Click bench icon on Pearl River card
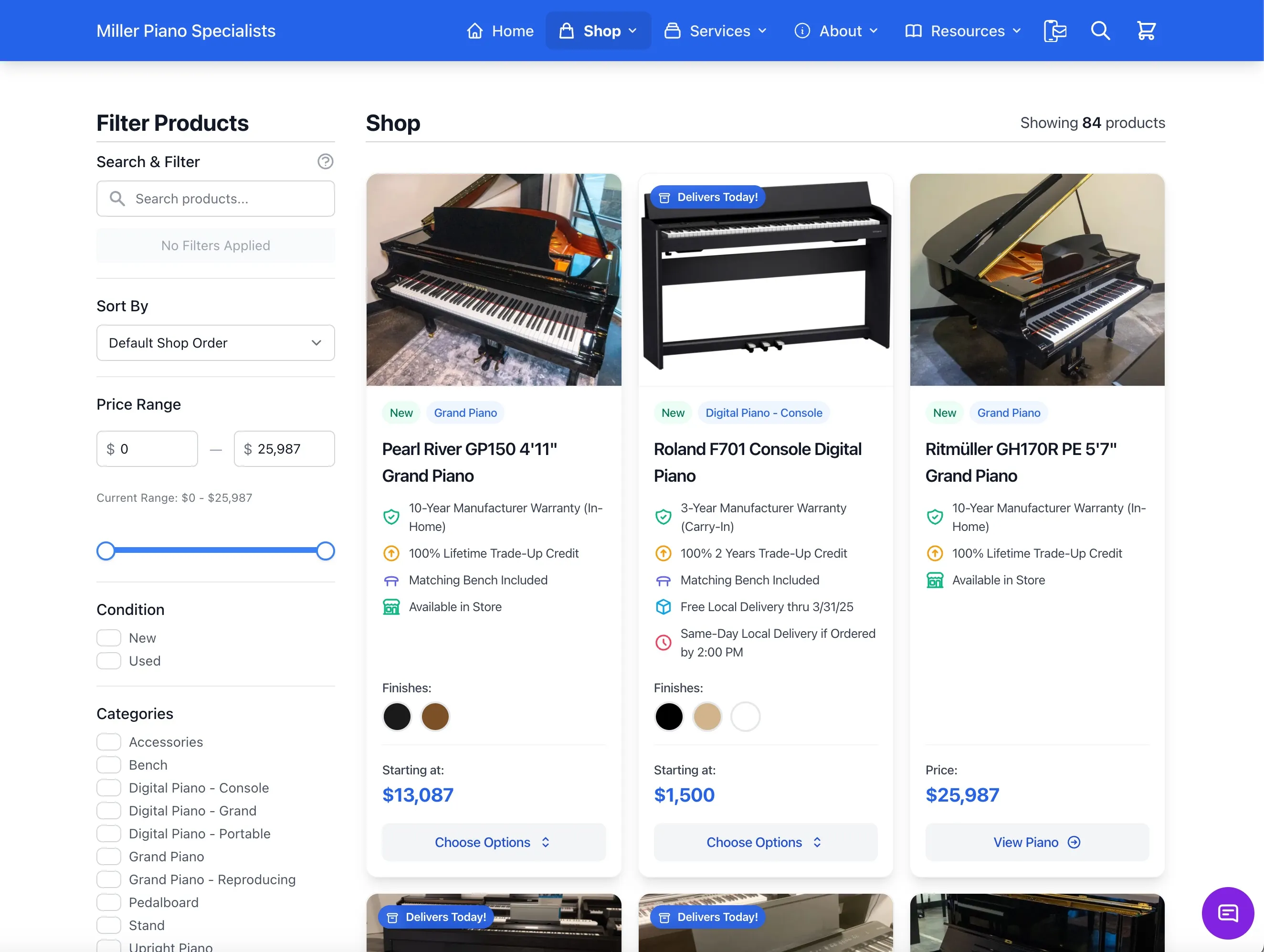The height and width of the screenshot is (952, 1264). (x=391, y=581)
